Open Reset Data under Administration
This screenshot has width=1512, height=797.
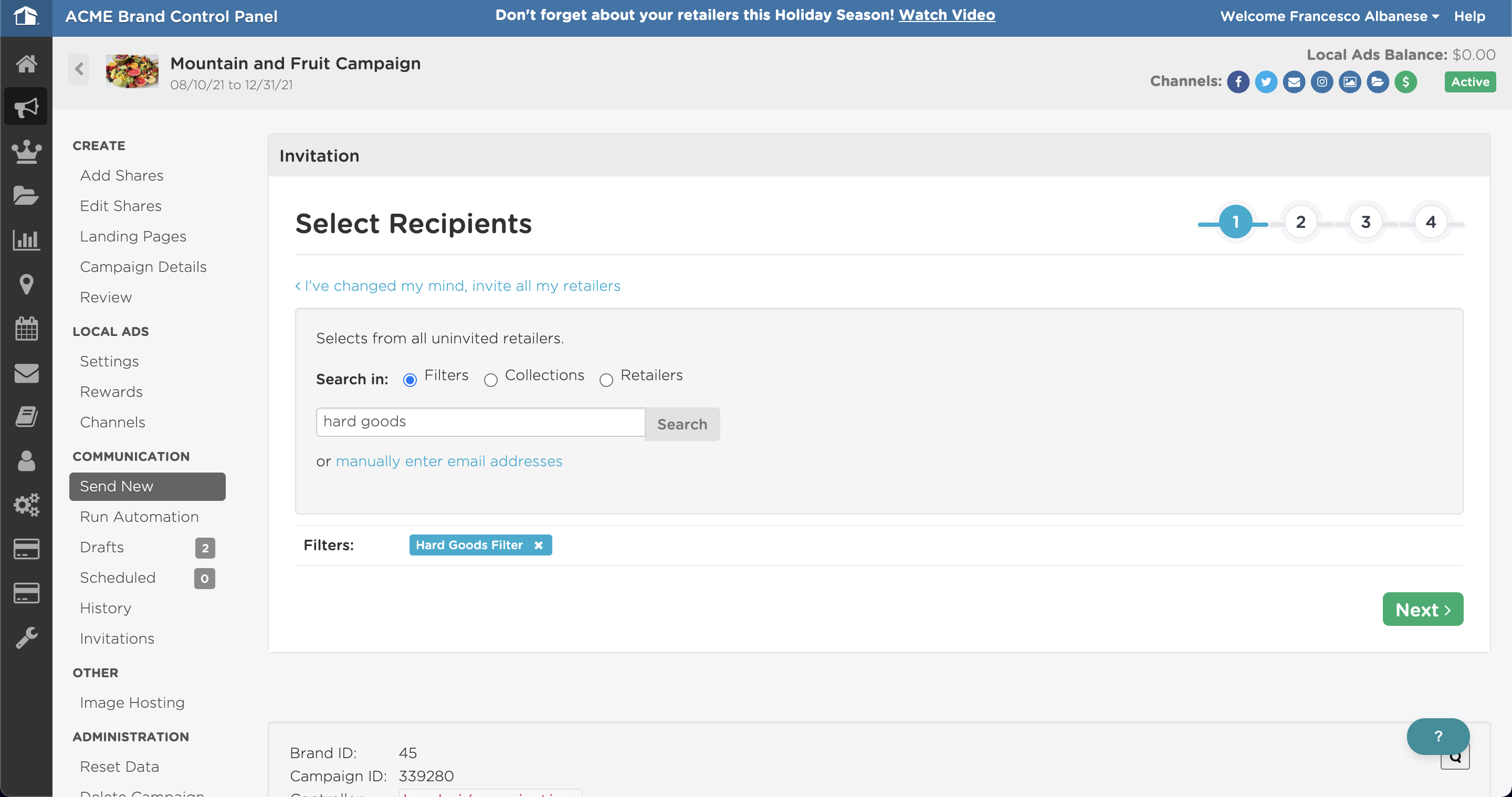[x=119, y=767]
